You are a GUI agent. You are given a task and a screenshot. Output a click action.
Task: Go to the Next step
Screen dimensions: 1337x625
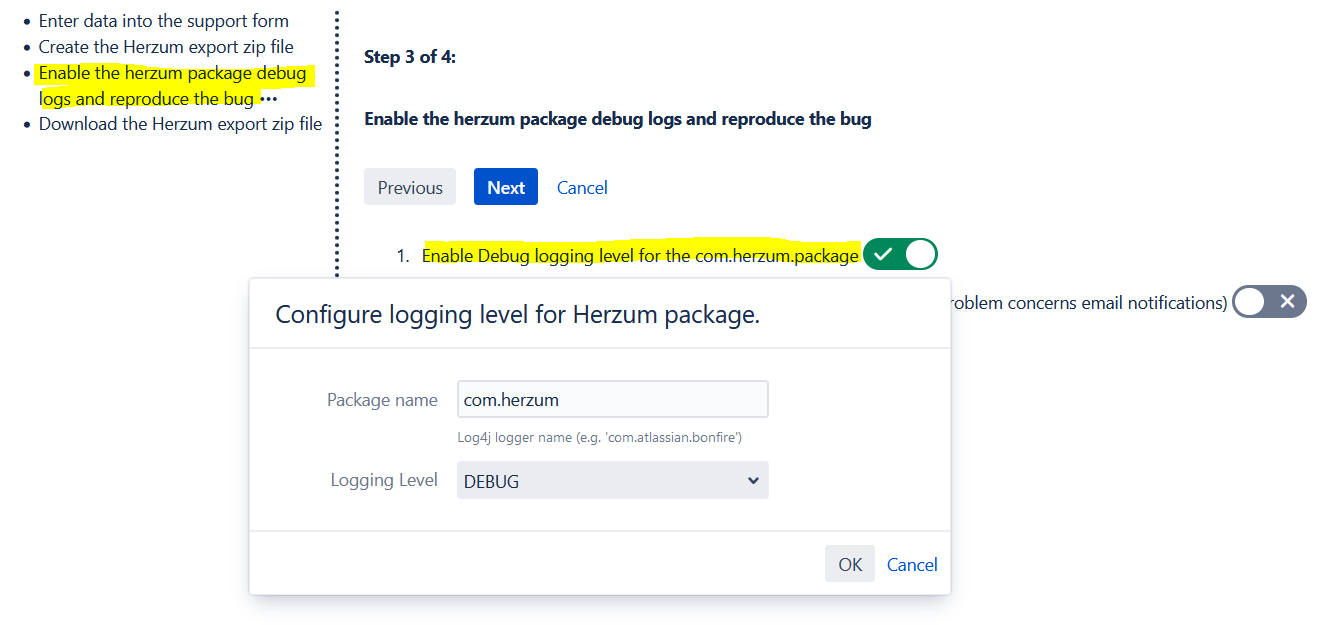tap(506, 187)
